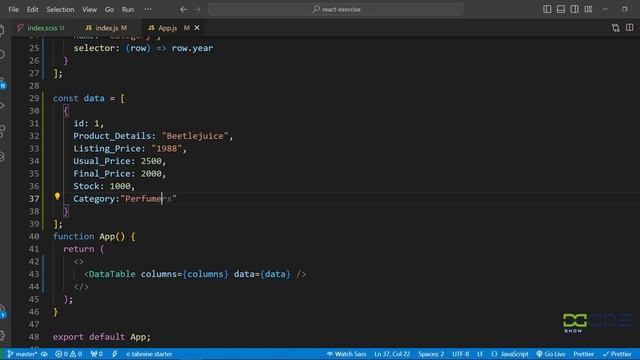Viewport: 640px width, 360px height.
Task: Click the Stock value 1000
Action: tap(120, 186)
